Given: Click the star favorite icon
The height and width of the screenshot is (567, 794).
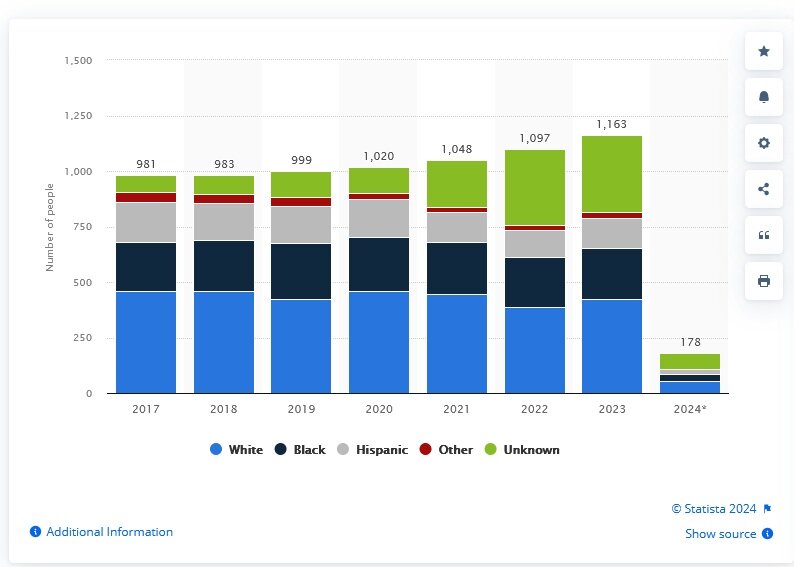Looking at the screenshot, I should pos(764,51).
